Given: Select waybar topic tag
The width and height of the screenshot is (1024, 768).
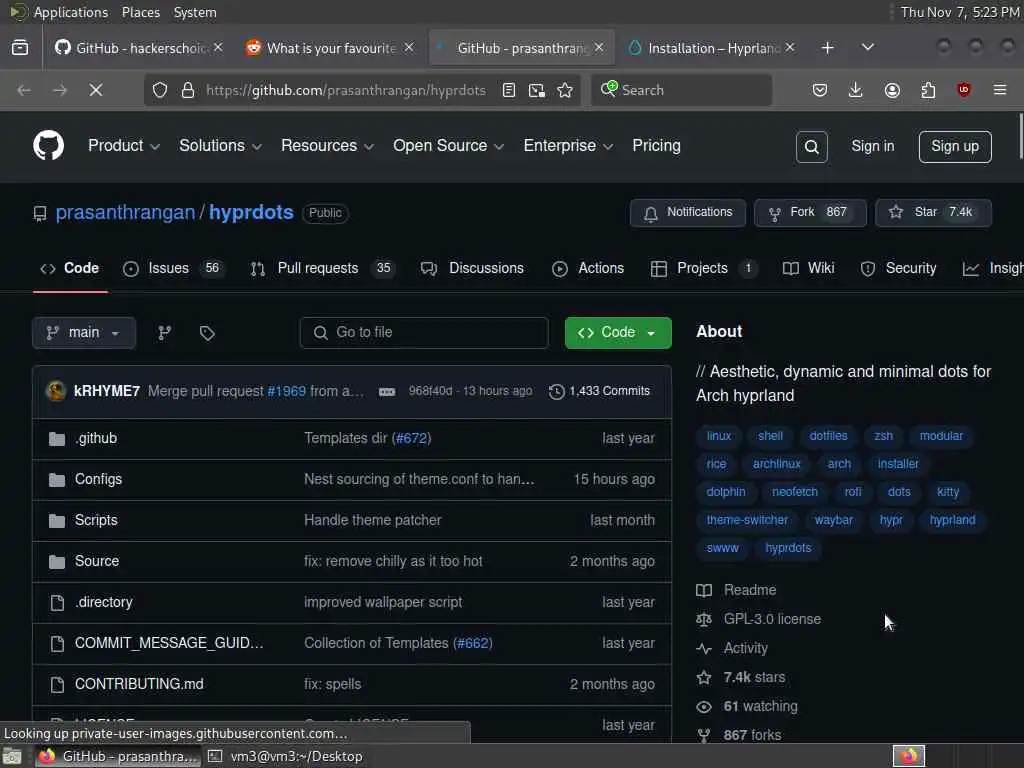Looking at the screenshot, I should click(833, 520).
